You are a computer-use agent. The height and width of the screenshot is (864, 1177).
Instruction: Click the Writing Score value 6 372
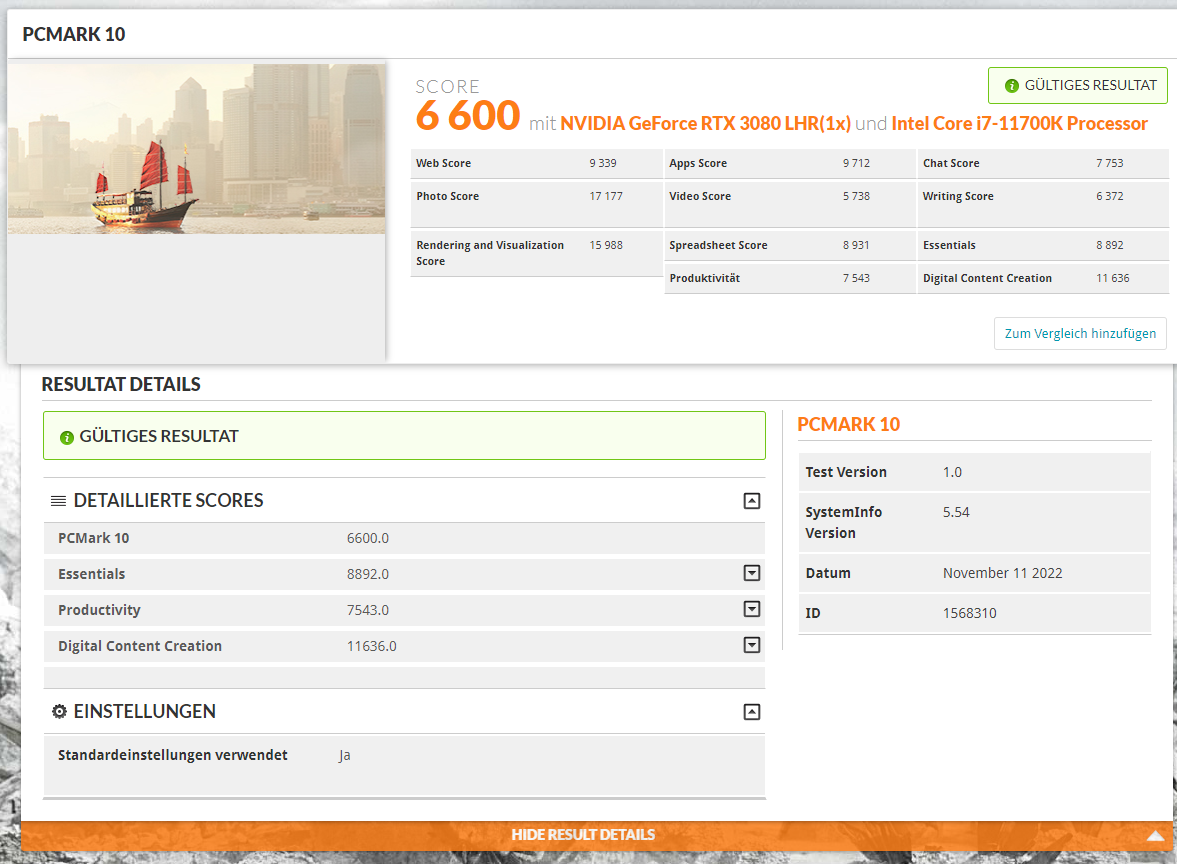point(1109,196)
